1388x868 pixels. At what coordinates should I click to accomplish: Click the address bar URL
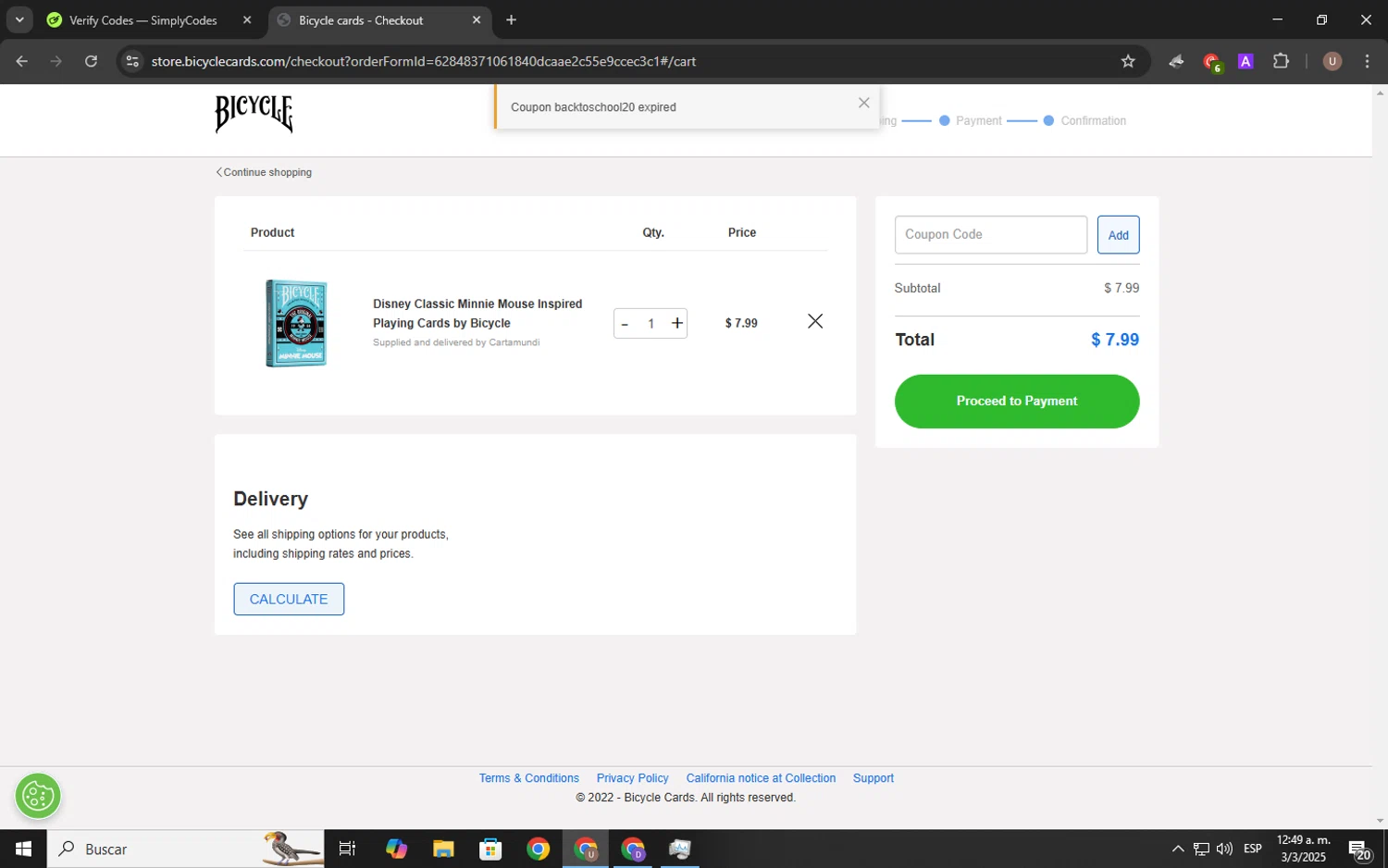pyautogui.click(x=424, y=61)
